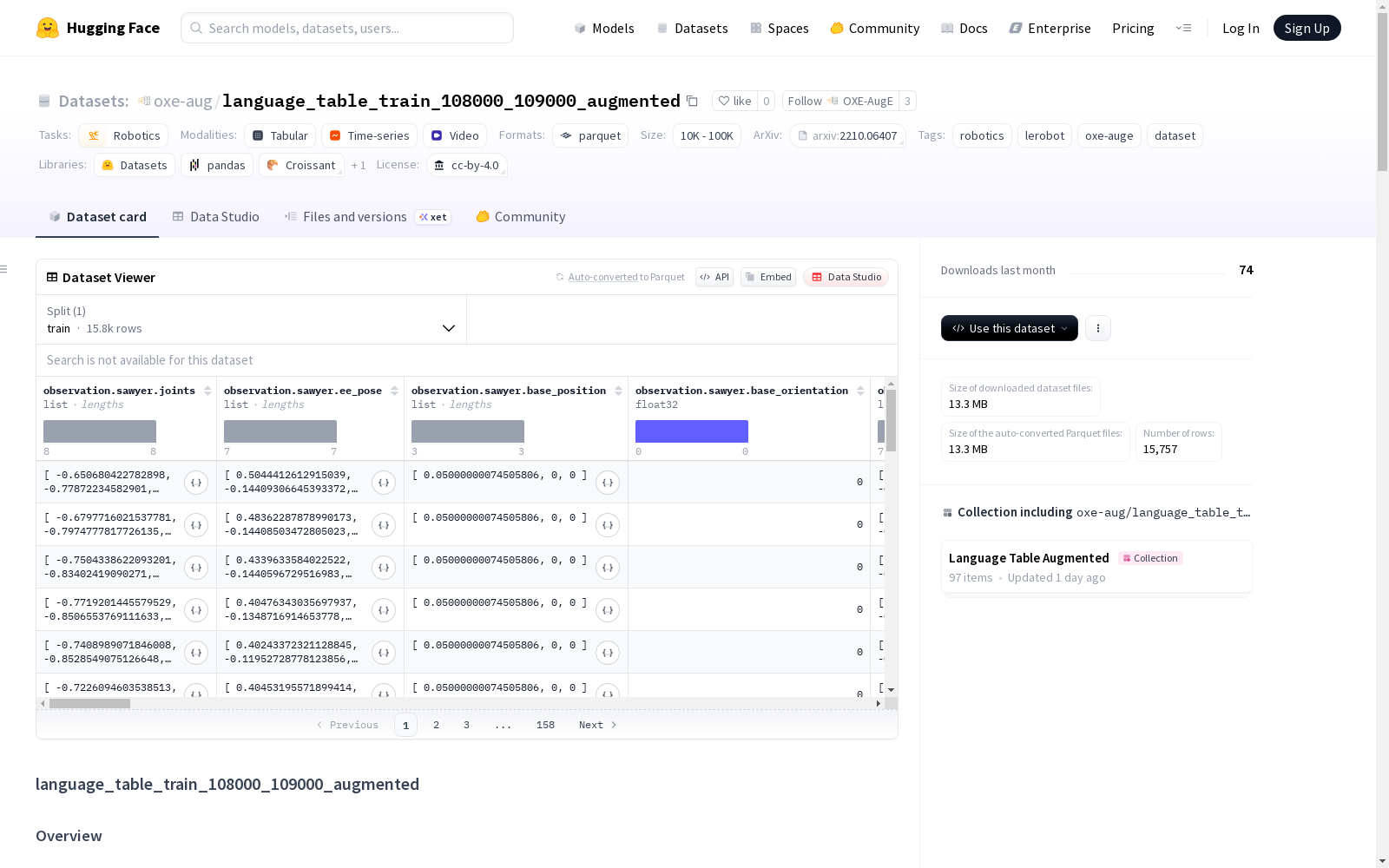
Task: Expand ee_pose cell starting with 0.40476343035697937
Action: coord(384,610)
